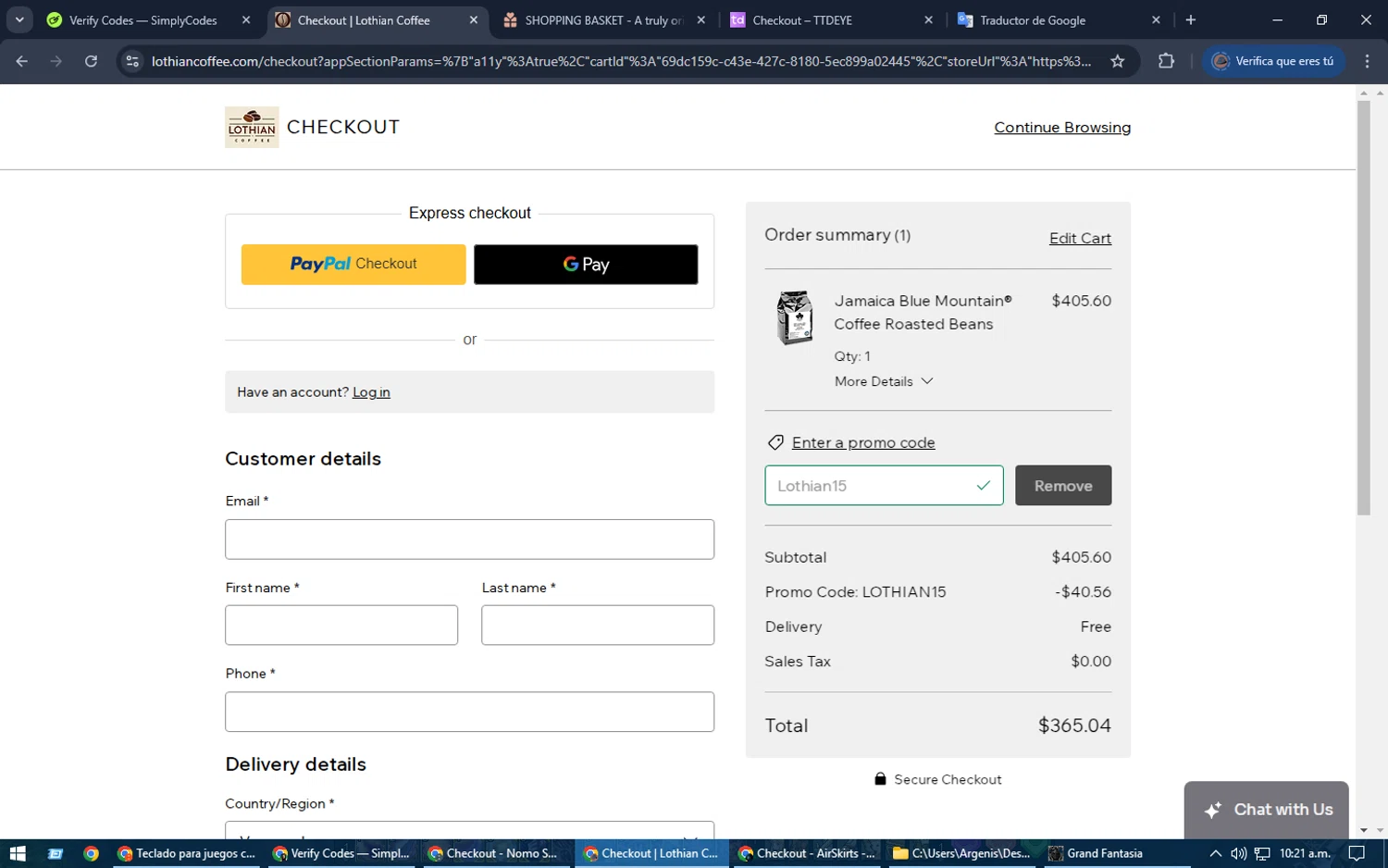1388x868 pixels.
Task: Click the Verifica que eres tú profile button
Action: pos(1273,61)
